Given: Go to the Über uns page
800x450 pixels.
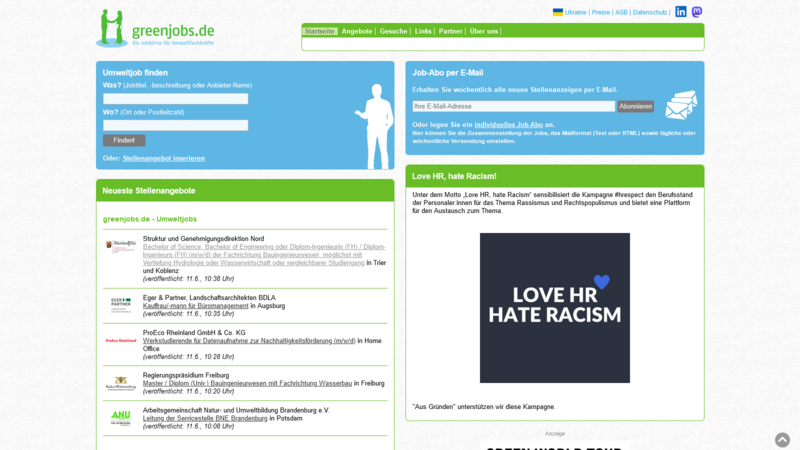Looking at the screenshot, I should click(484, 31).
